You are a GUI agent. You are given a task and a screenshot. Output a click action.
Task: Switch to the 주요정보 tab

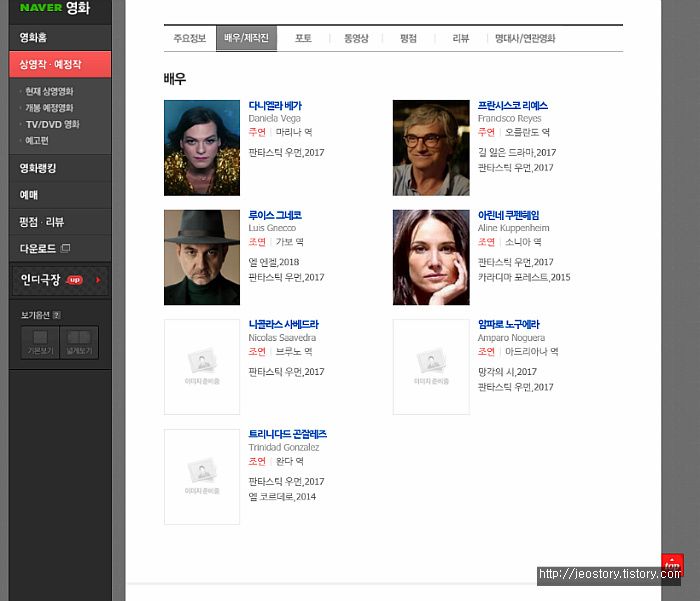click(x=190, y=38)
